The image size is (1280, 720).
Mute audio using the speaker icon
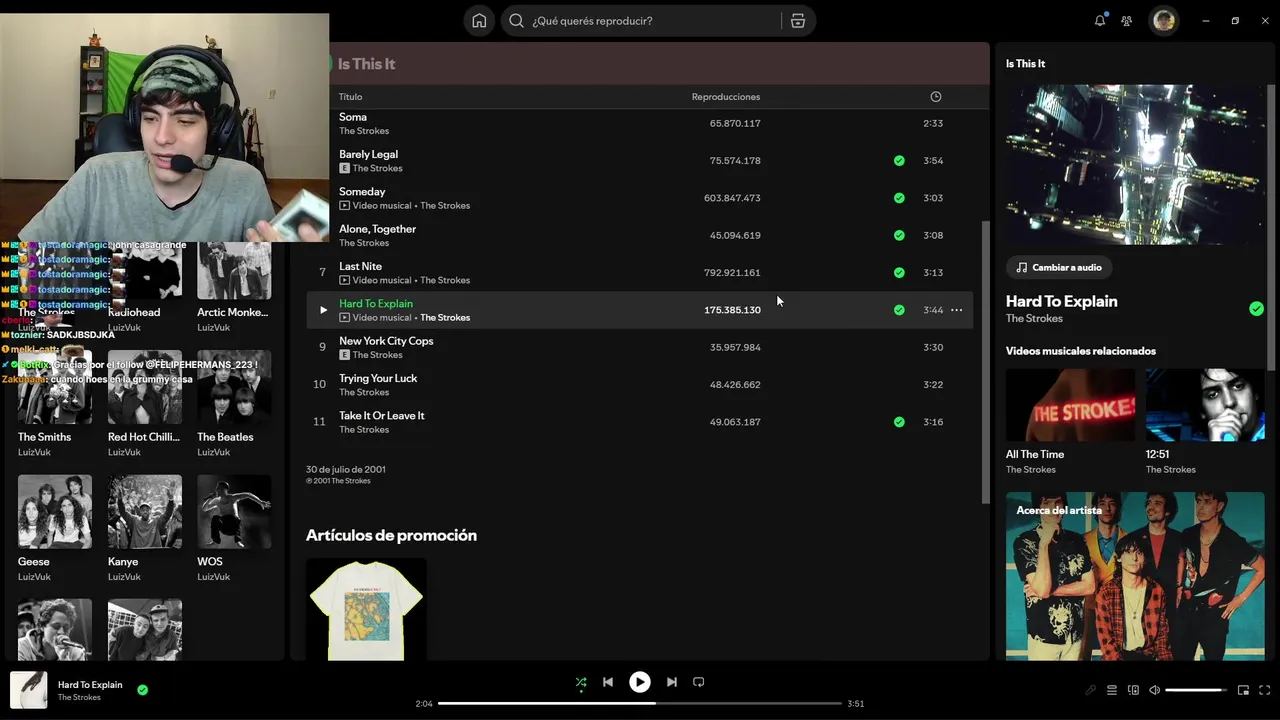click(x=1154, y=690)
